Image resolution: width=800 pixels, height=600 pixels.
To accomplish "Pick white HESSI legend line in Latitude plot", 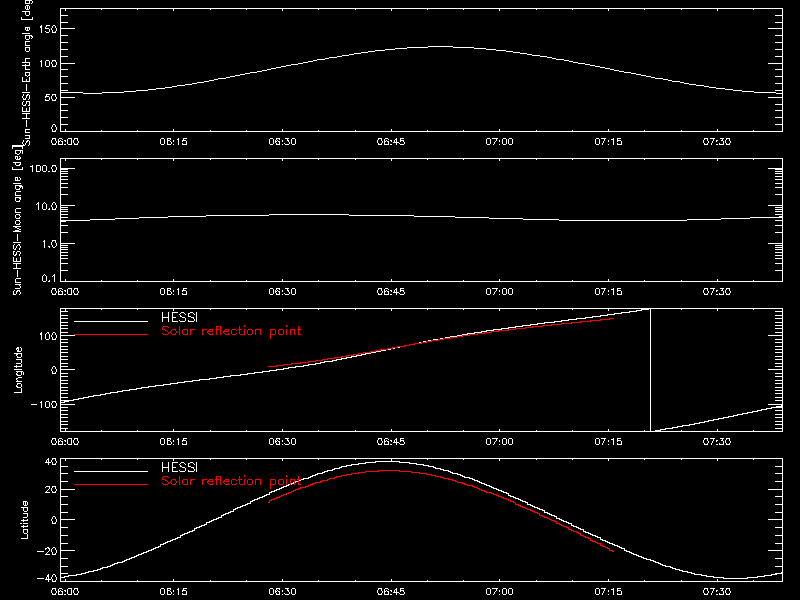I will (x=111, y=471).
